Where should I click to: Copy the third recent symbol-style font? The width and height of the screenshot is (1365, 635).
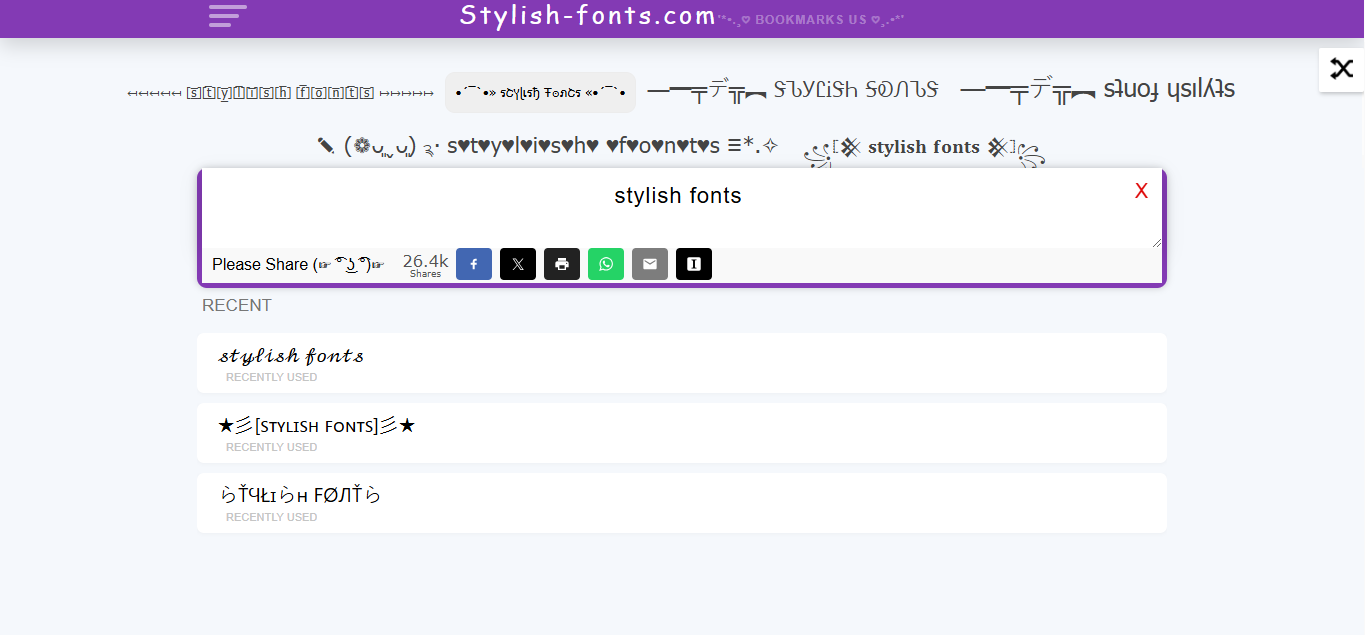682,503
